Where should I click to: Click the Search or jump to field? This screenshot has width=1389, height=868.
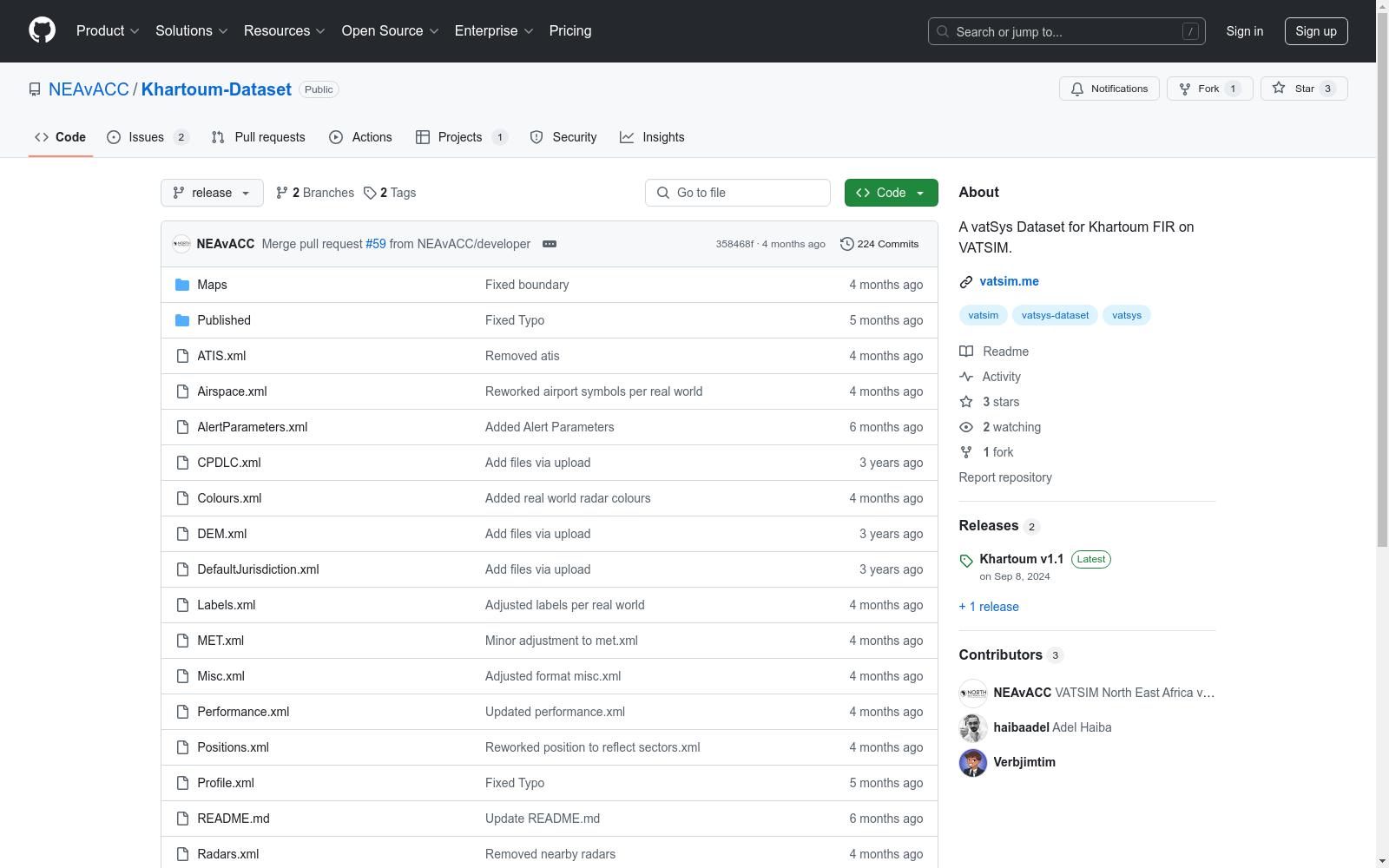tap(1067, 31)
